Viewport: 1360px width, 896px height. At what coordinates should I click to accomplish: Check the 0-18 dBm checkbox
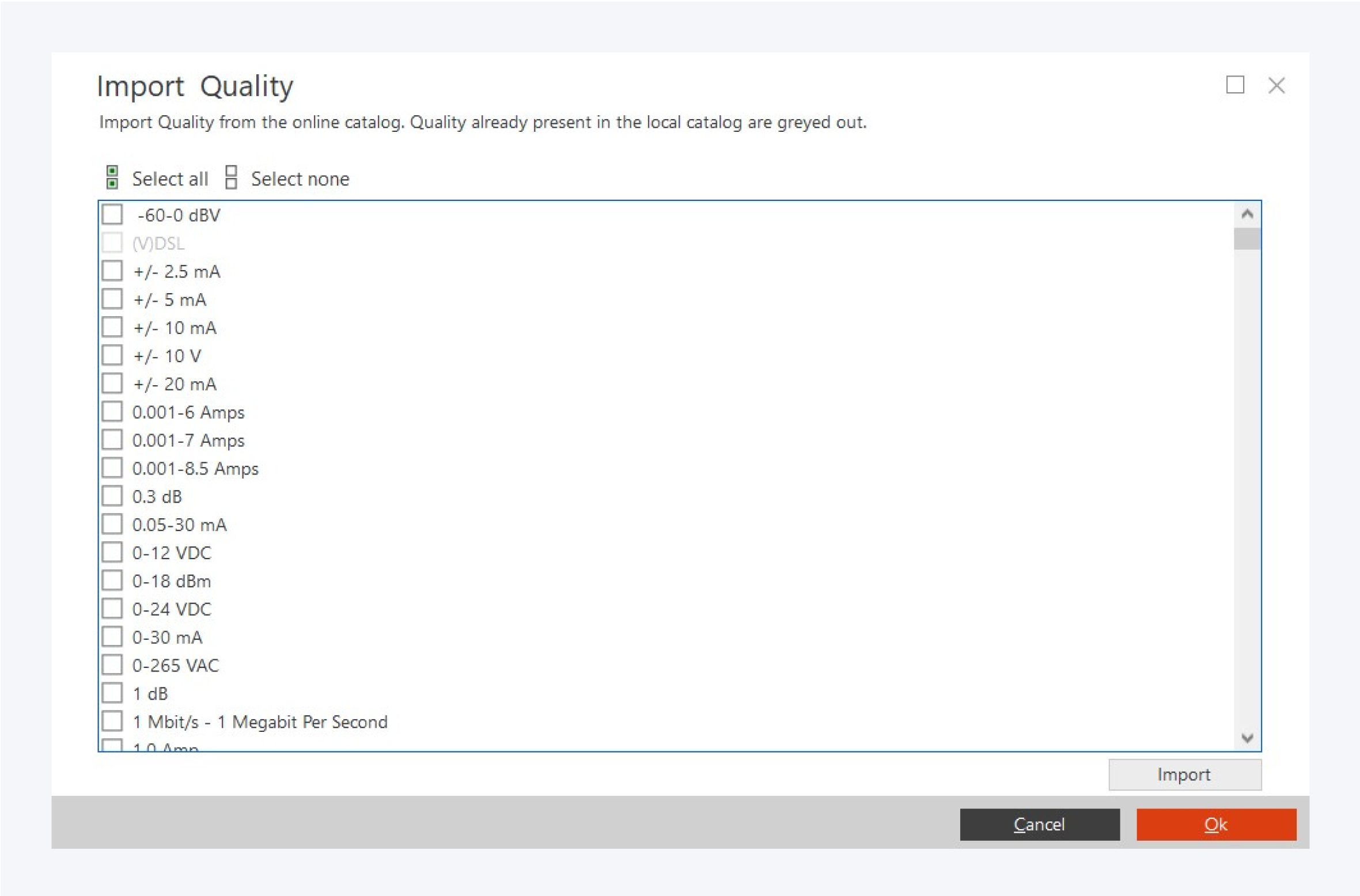click(x=112, y=580)
